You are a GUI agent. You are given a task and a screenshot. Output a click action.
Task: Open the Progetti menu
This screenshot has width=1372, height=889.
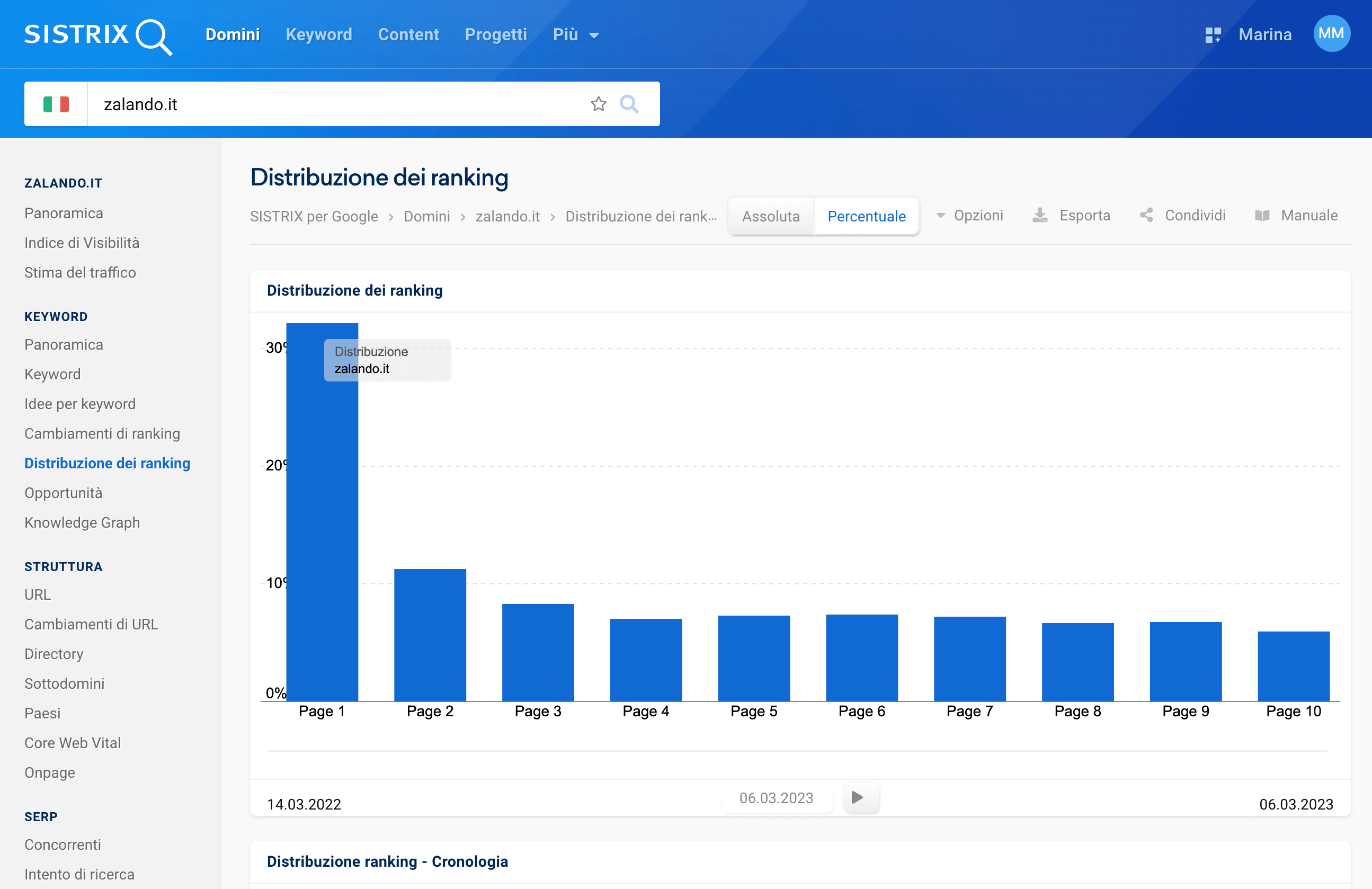pyautogui.click(x=496, y=34)
